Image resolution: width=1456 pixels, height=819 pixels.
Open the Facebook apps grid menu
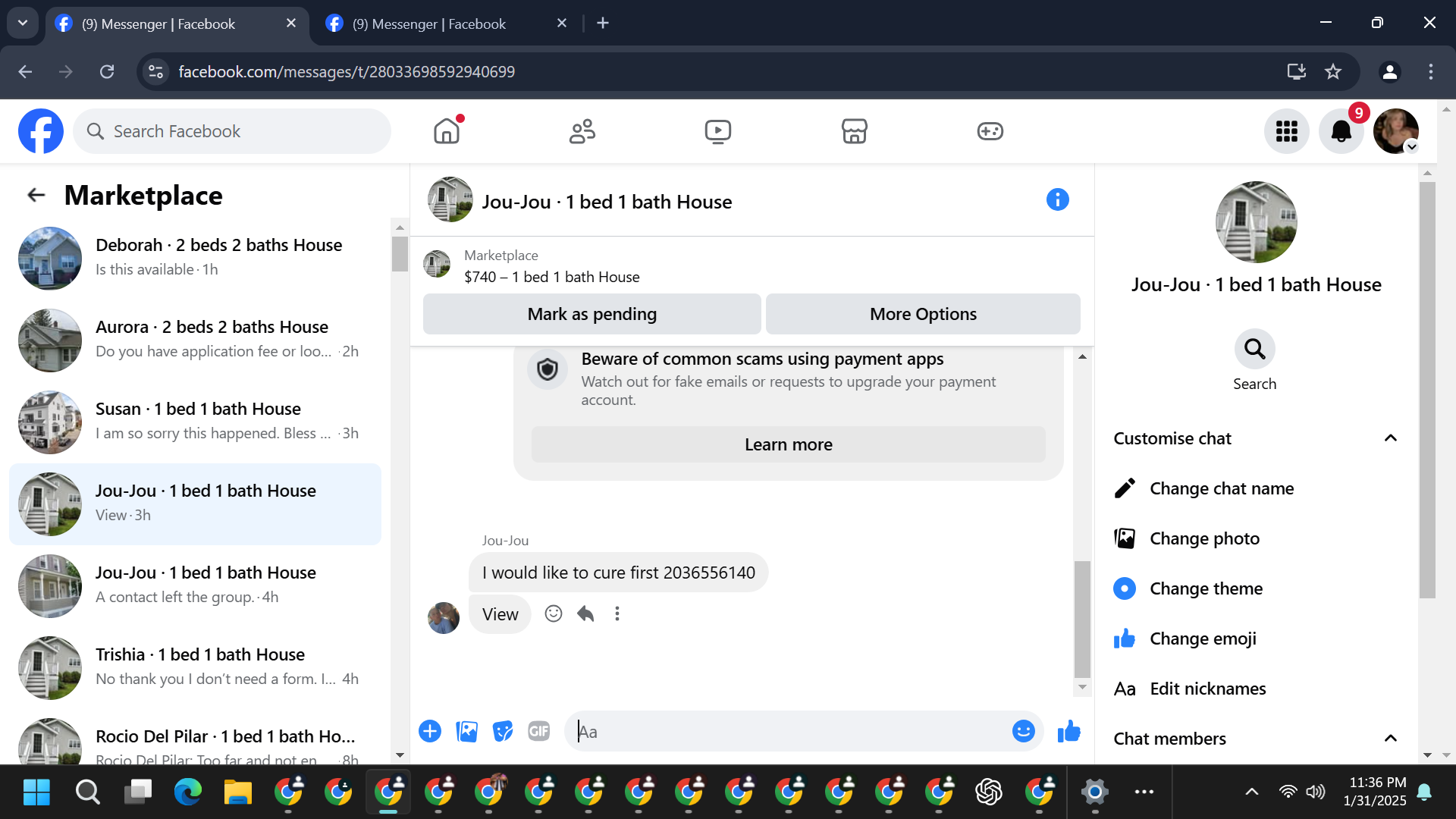pos(1286,131)
